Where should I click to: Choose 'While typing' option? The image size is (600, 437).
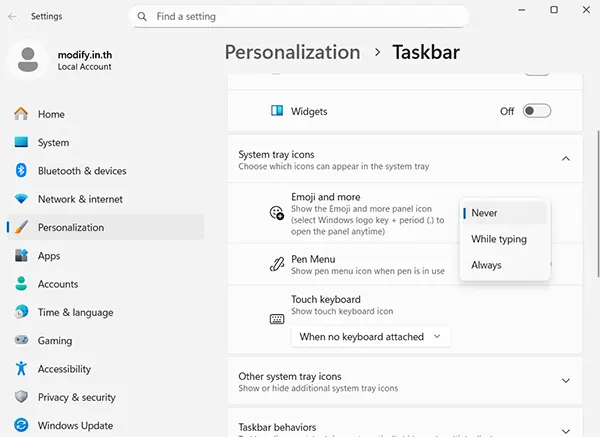click(505, 239)
